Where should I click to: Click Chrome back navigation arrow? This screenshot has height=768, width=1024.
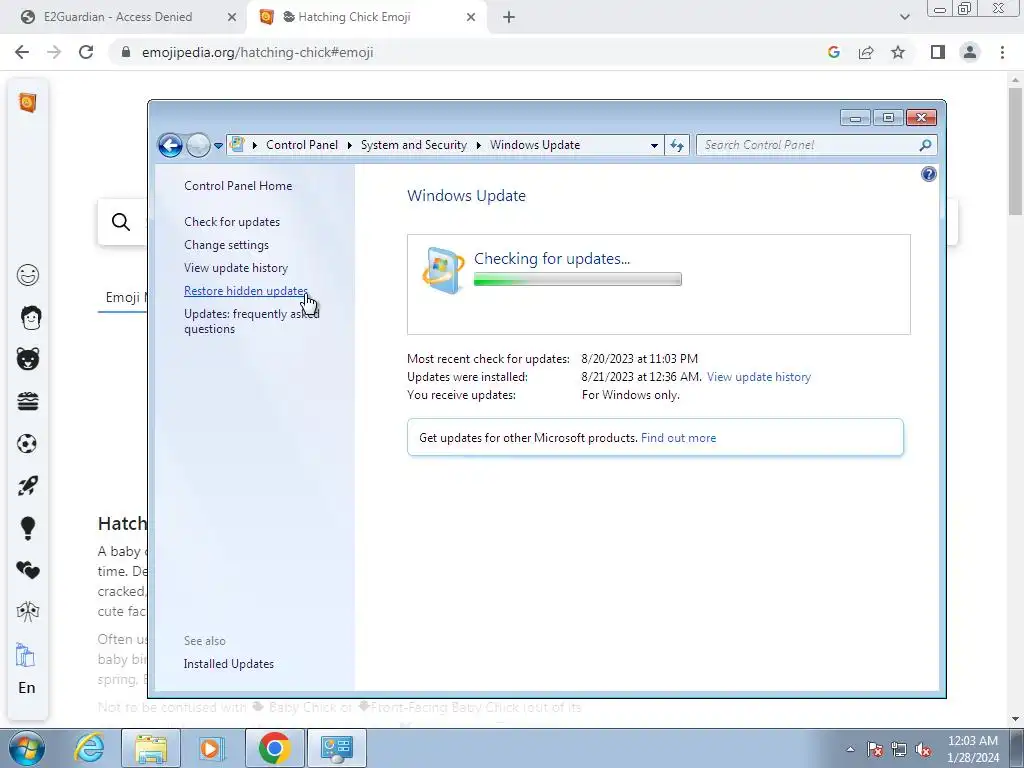tap(22, 52)
